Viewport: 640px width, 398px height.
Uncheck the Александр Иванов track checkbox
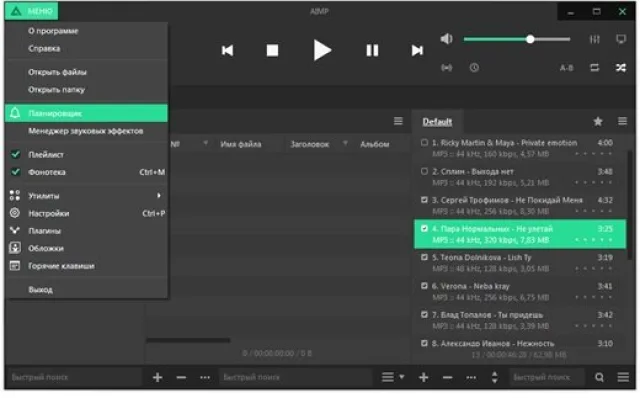point(424,343)
